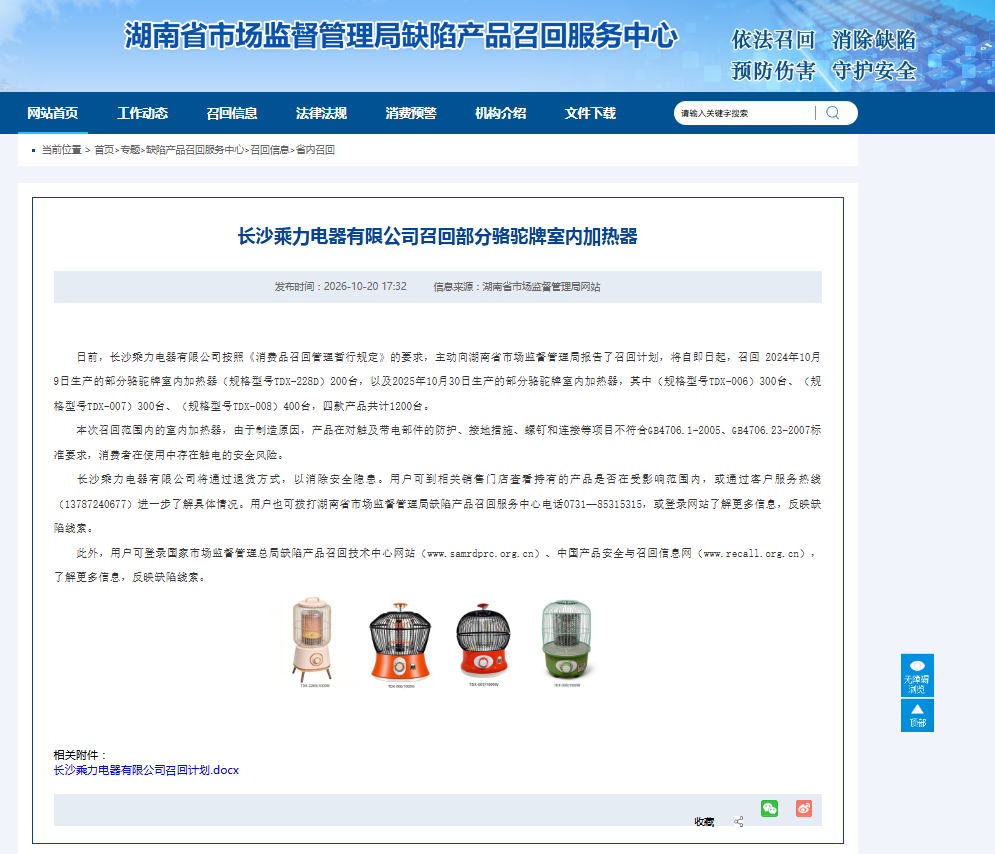
Task: Open the 消费预警 menu item
Action: [411, 113]
